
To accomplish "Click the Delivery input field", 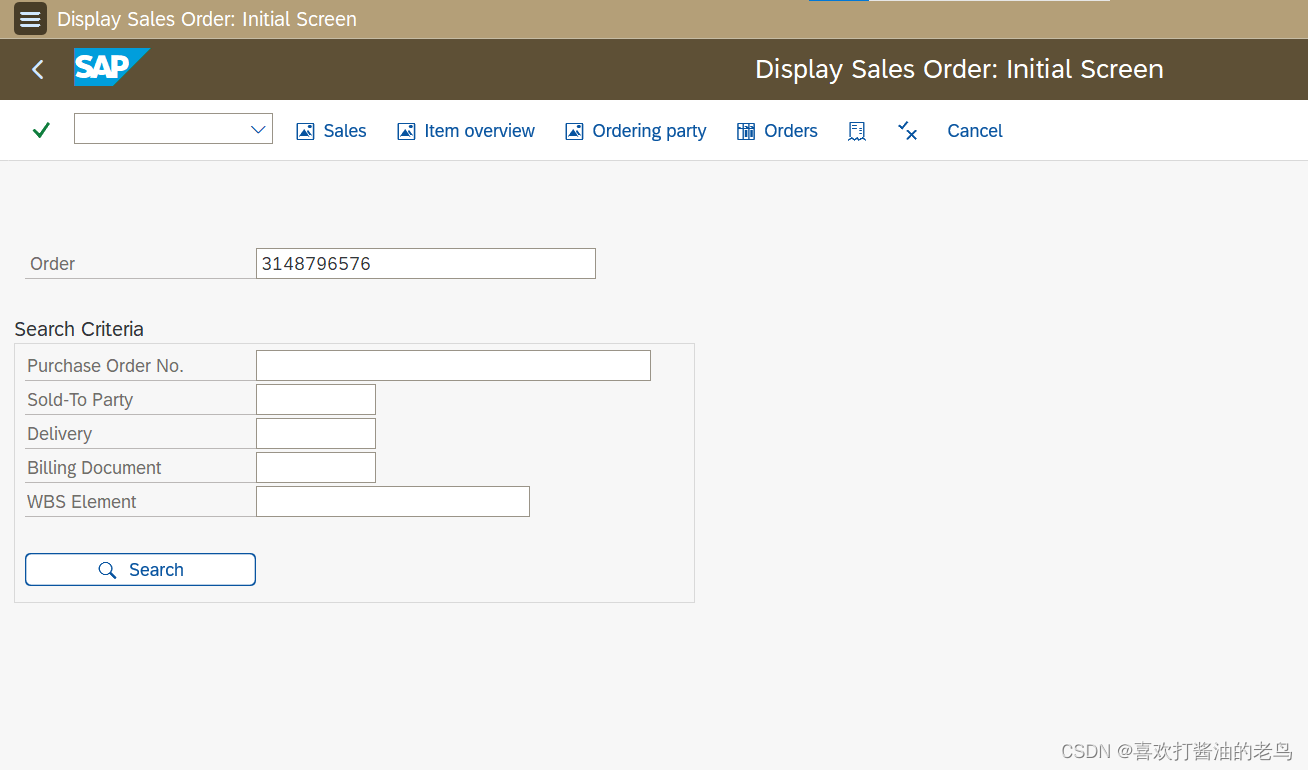I will tap(316, 434).
